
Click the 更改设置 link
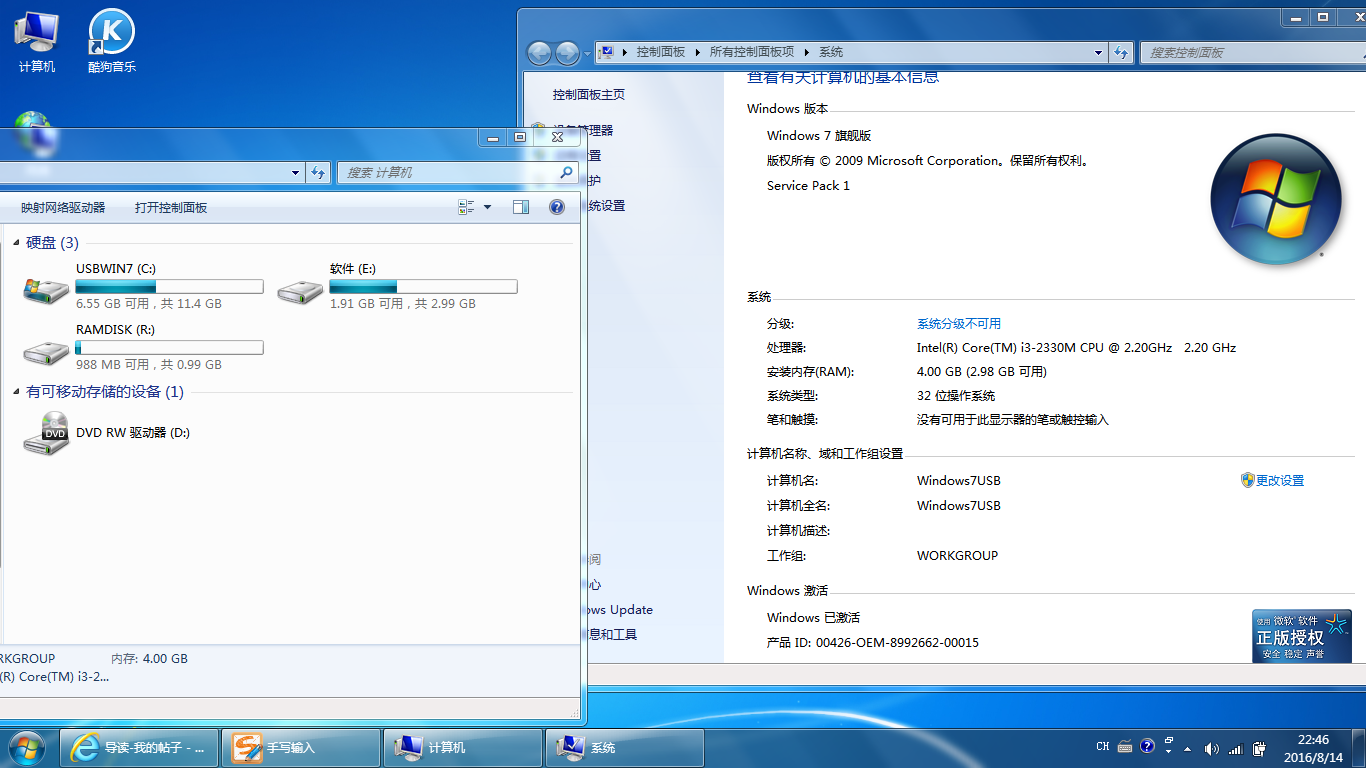pyautogui.click(x=1280, y=480)
